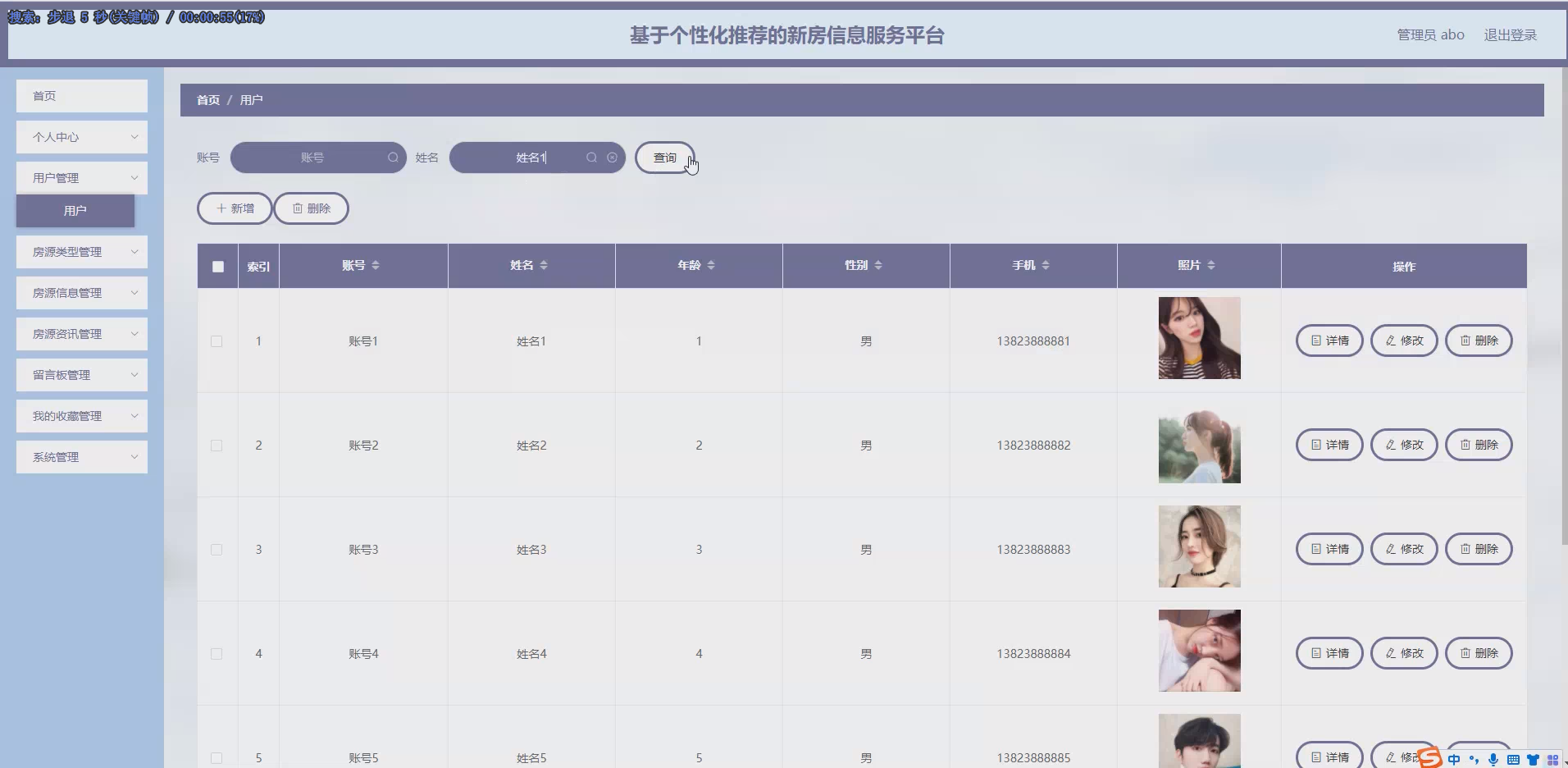Expand 我的收藏管理 menu
Screen dimensions: 1568x768
[82, 416]
